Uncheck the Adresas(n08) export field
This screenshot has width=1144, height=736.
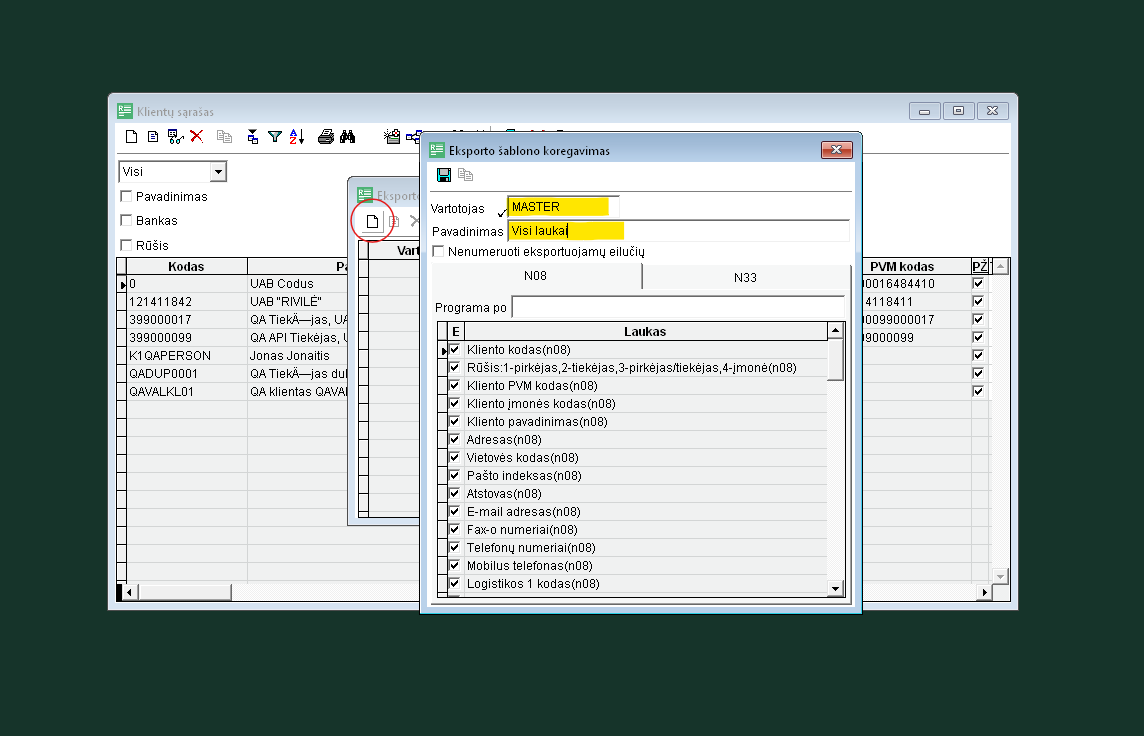455,439
